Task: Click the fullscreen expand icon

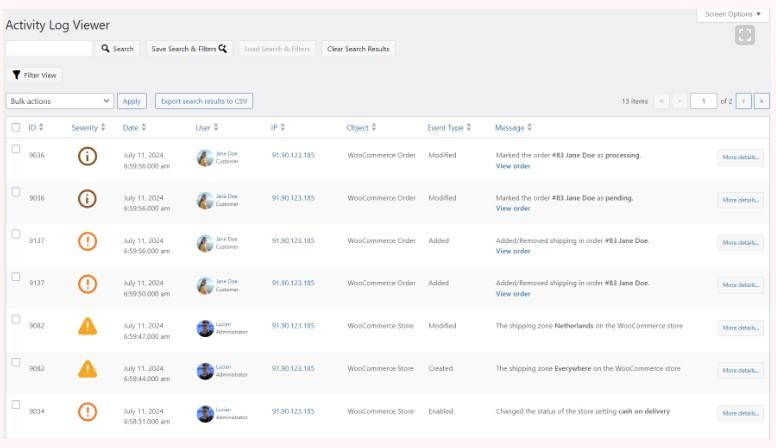Action: pyautogui.click(x=743, y=35)
